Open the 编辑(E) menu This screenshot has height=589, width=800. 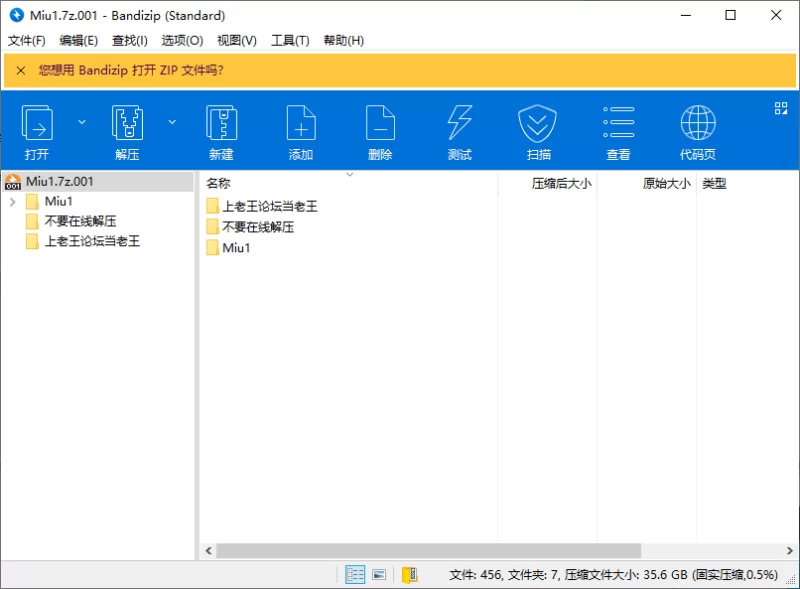tap(79, 40)
